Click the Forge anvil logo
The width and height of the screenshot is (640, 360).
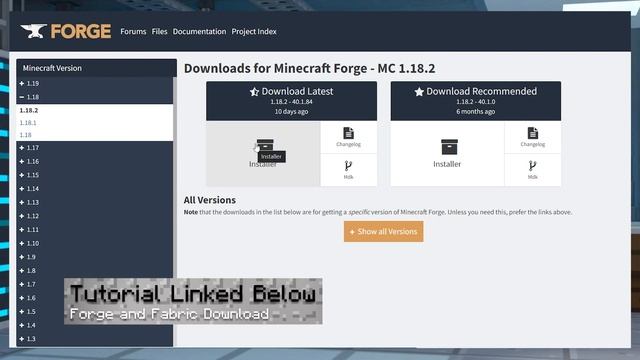pos(33,31)
